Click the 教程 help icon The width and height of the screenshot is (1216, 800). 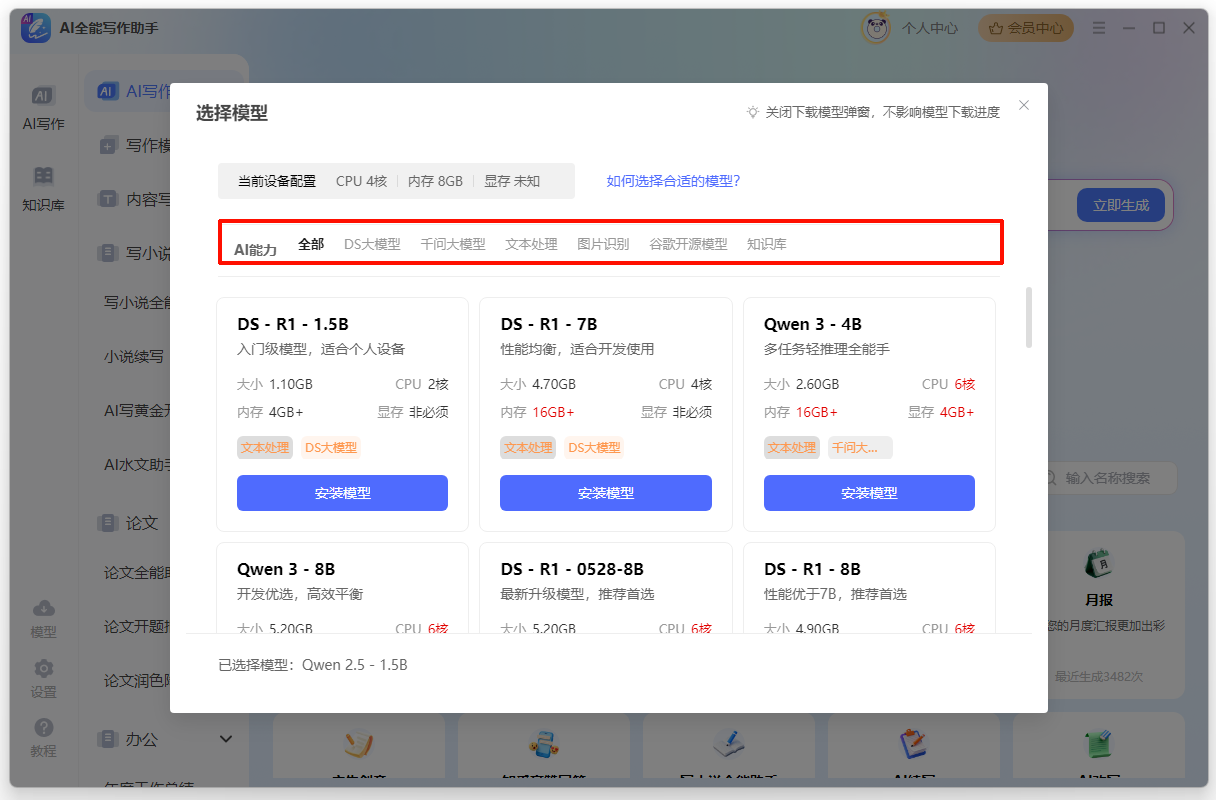(x=43, y=729)
